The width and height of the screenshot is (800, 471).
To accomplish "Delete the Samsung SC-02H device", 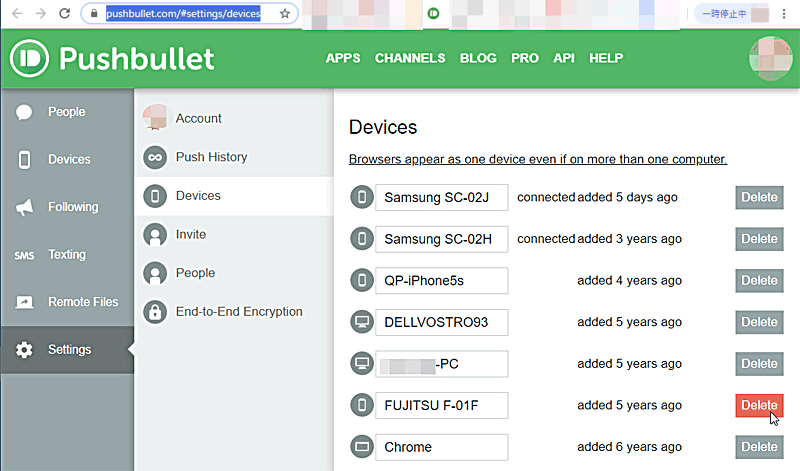I will [x=759, y=239].
